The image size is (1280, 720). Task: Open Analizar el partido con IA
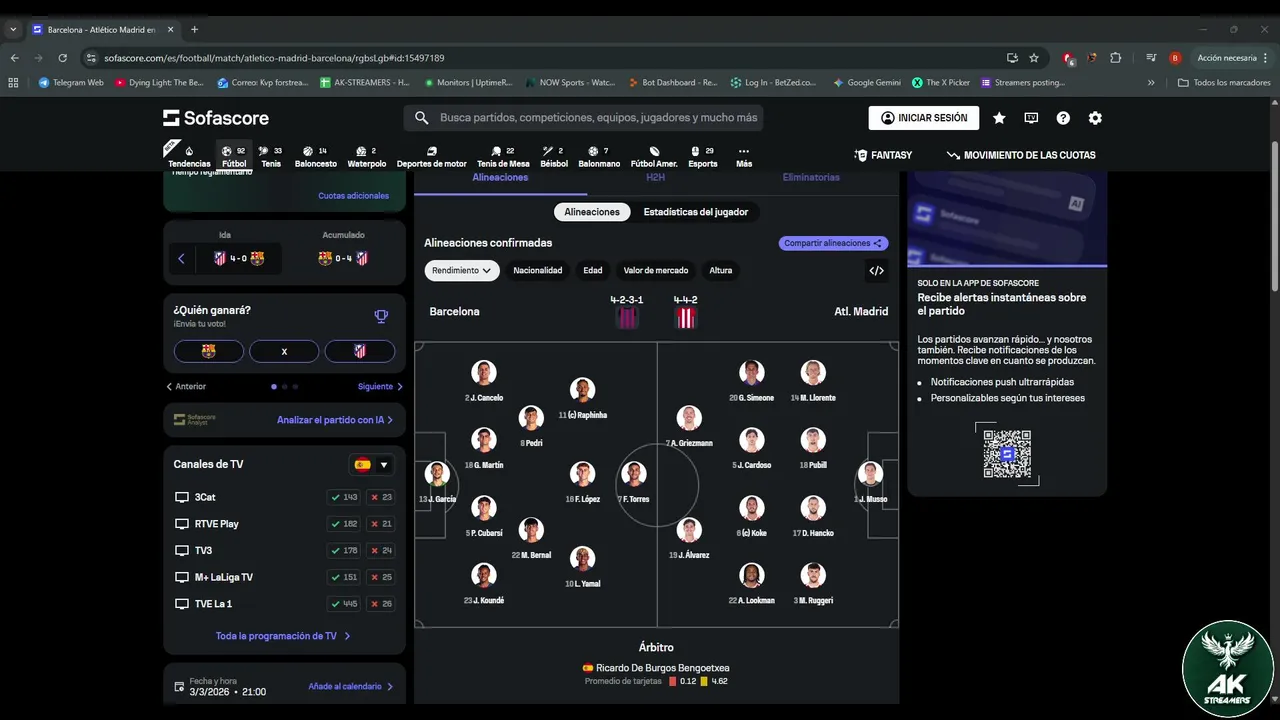[335, 420]
